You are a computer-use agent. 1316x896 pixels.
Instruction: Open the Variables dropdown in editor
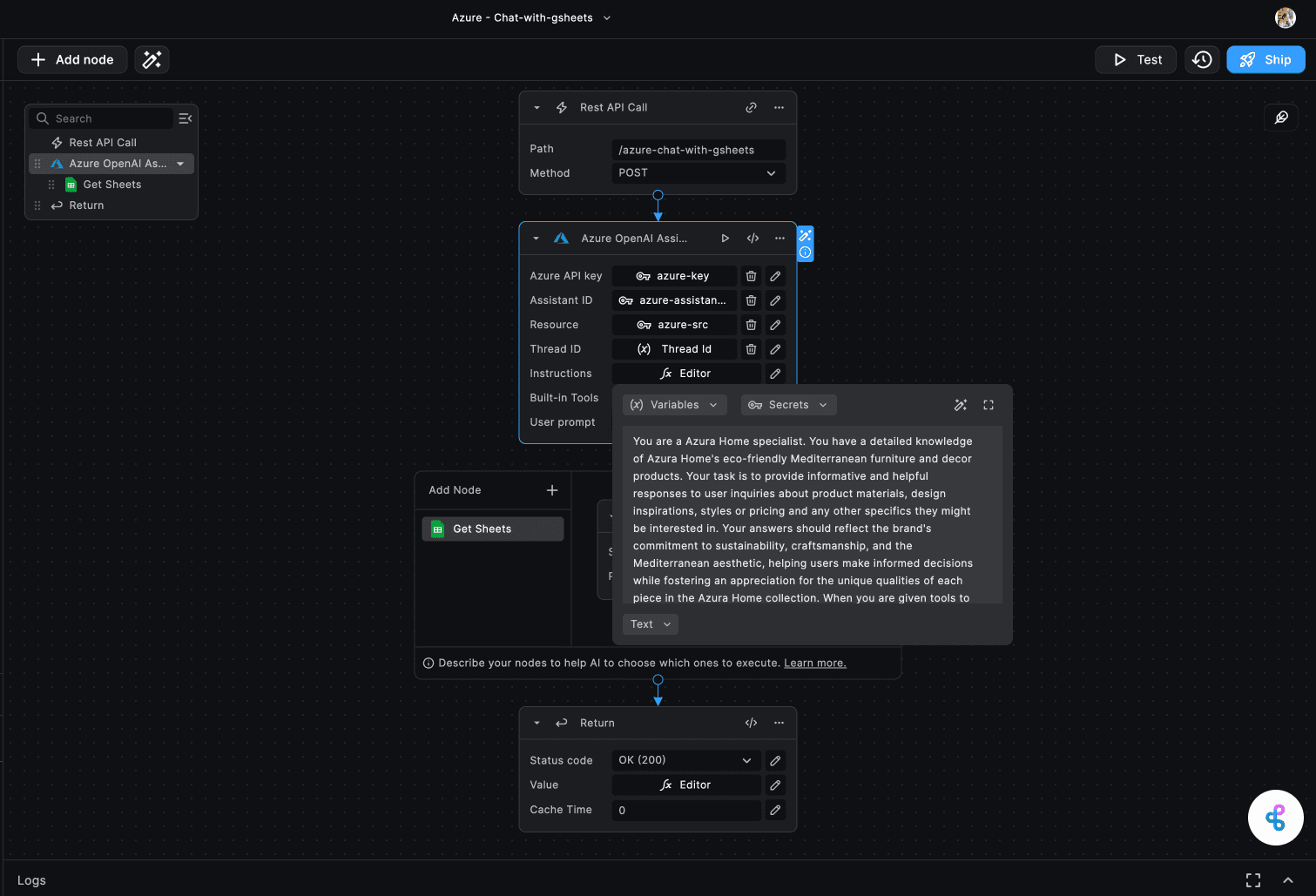point(675,405)
